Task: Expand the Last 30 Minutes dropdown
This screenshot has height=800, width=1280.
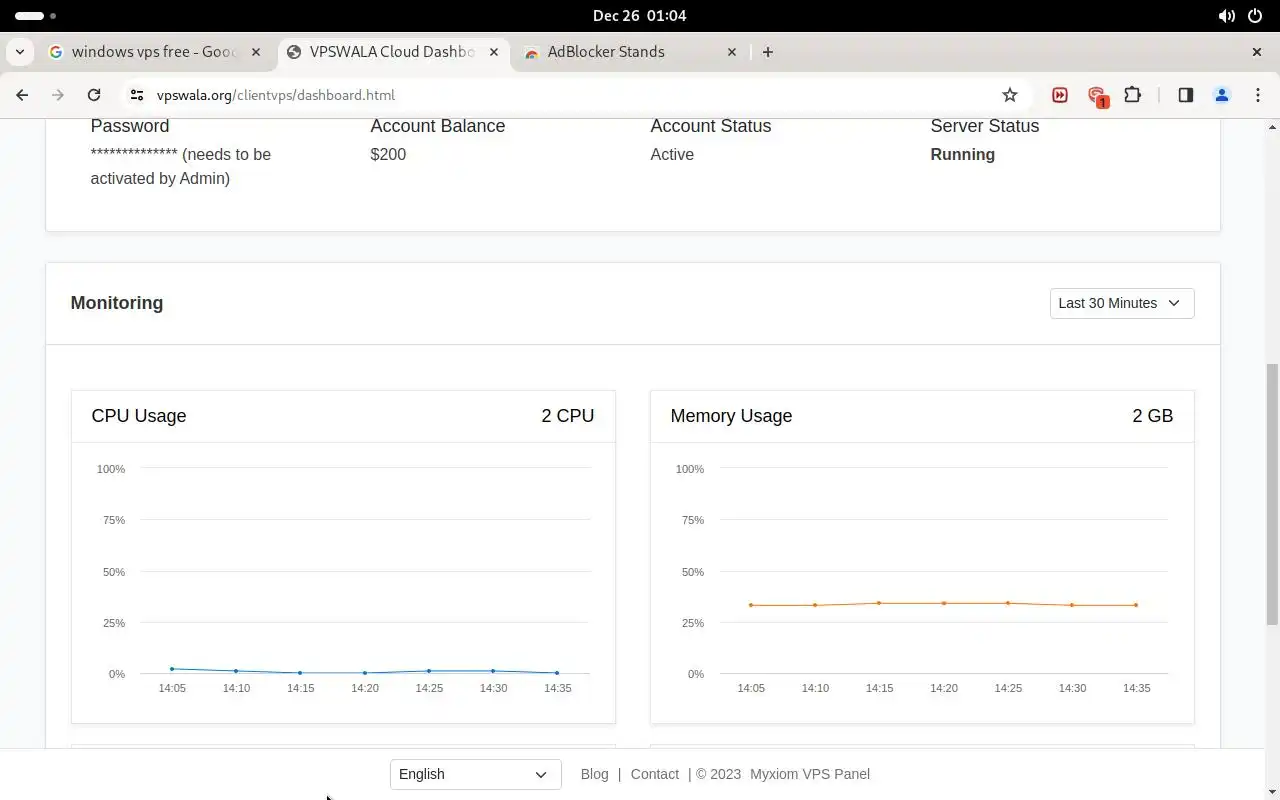Action: (1121, 303)
